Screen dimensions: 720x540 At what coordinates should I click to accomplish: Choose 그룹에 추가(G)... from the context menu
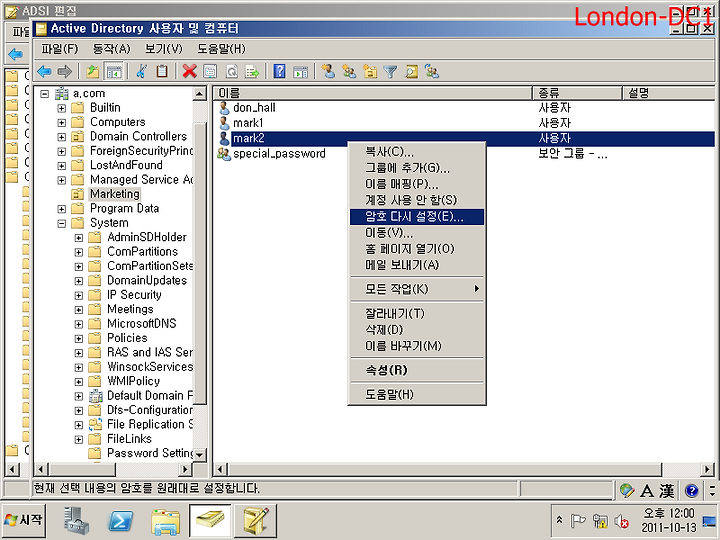click(416, 168)
